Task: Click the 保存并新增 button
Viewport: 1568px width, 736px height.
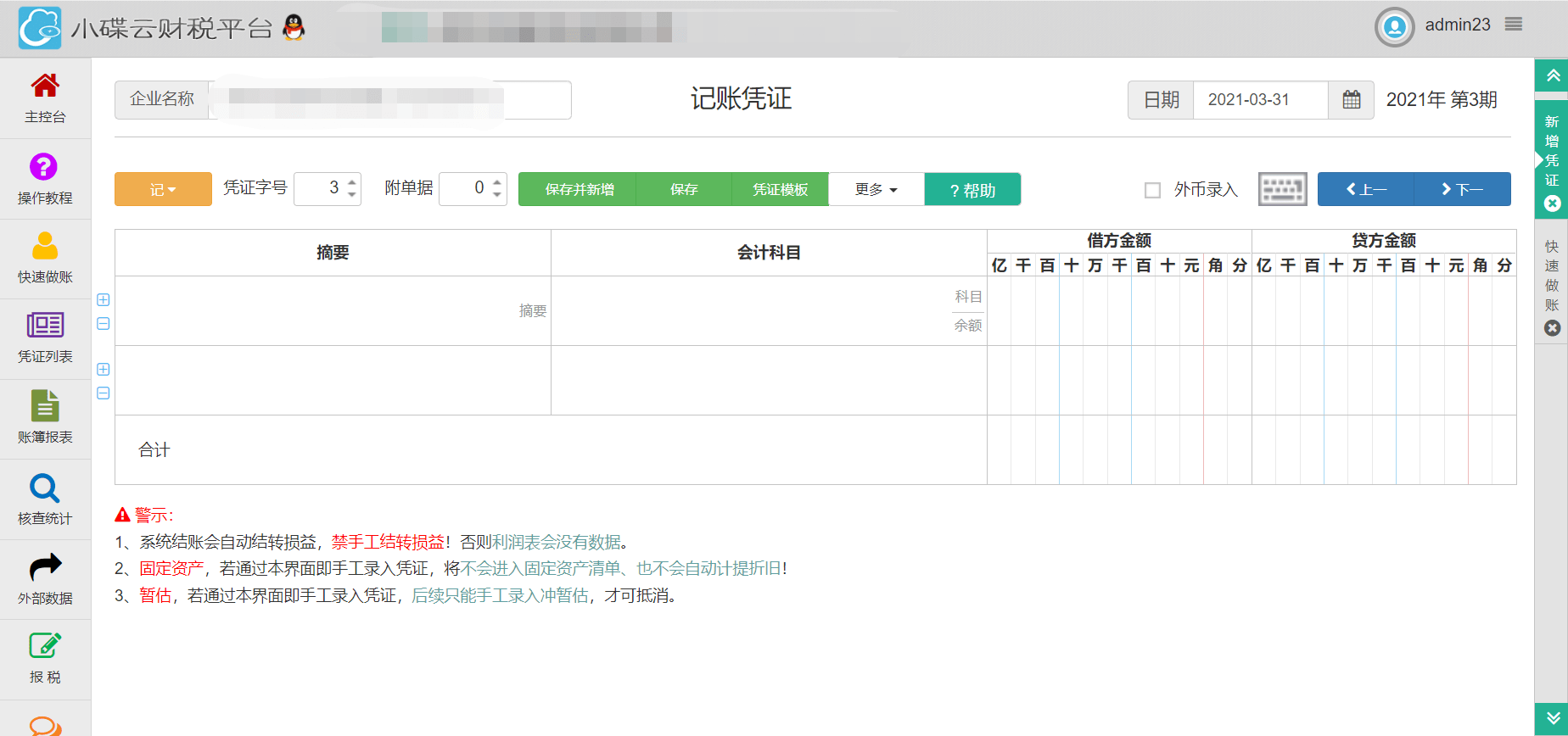Action: coord(579,189)
